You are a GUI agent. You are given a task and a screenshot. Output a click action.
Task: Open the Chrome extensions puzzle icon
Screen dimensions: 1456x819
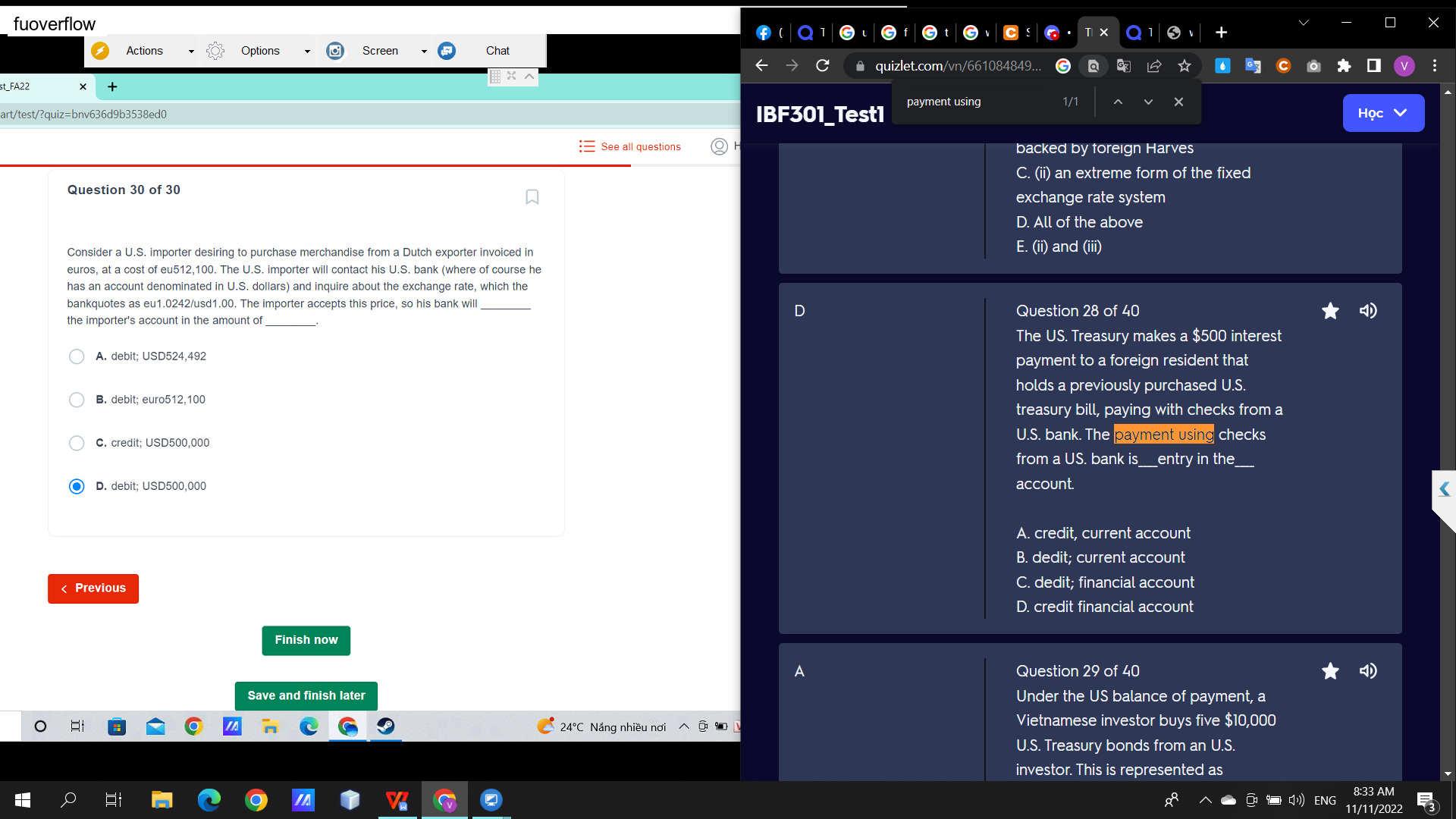tap(1344, 66)
